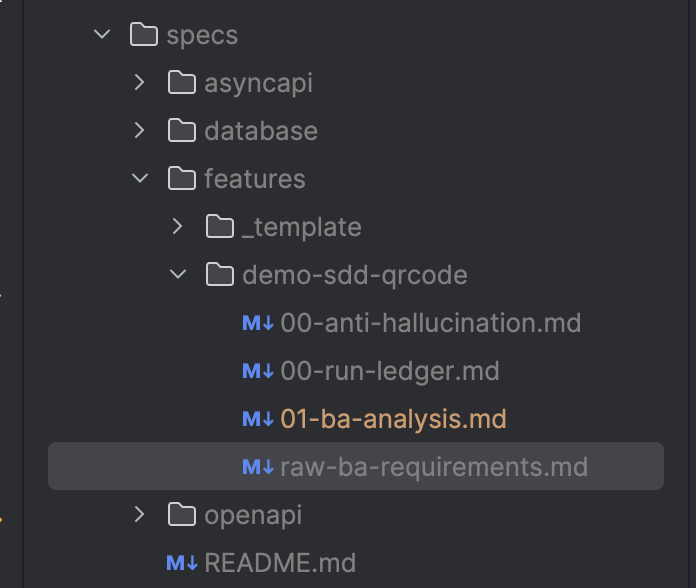The width and height of the screenshot is (696, 588).
Task: Click the Markdown icon next to README.md
Action: pyautogui.click(x=182, y=563)
